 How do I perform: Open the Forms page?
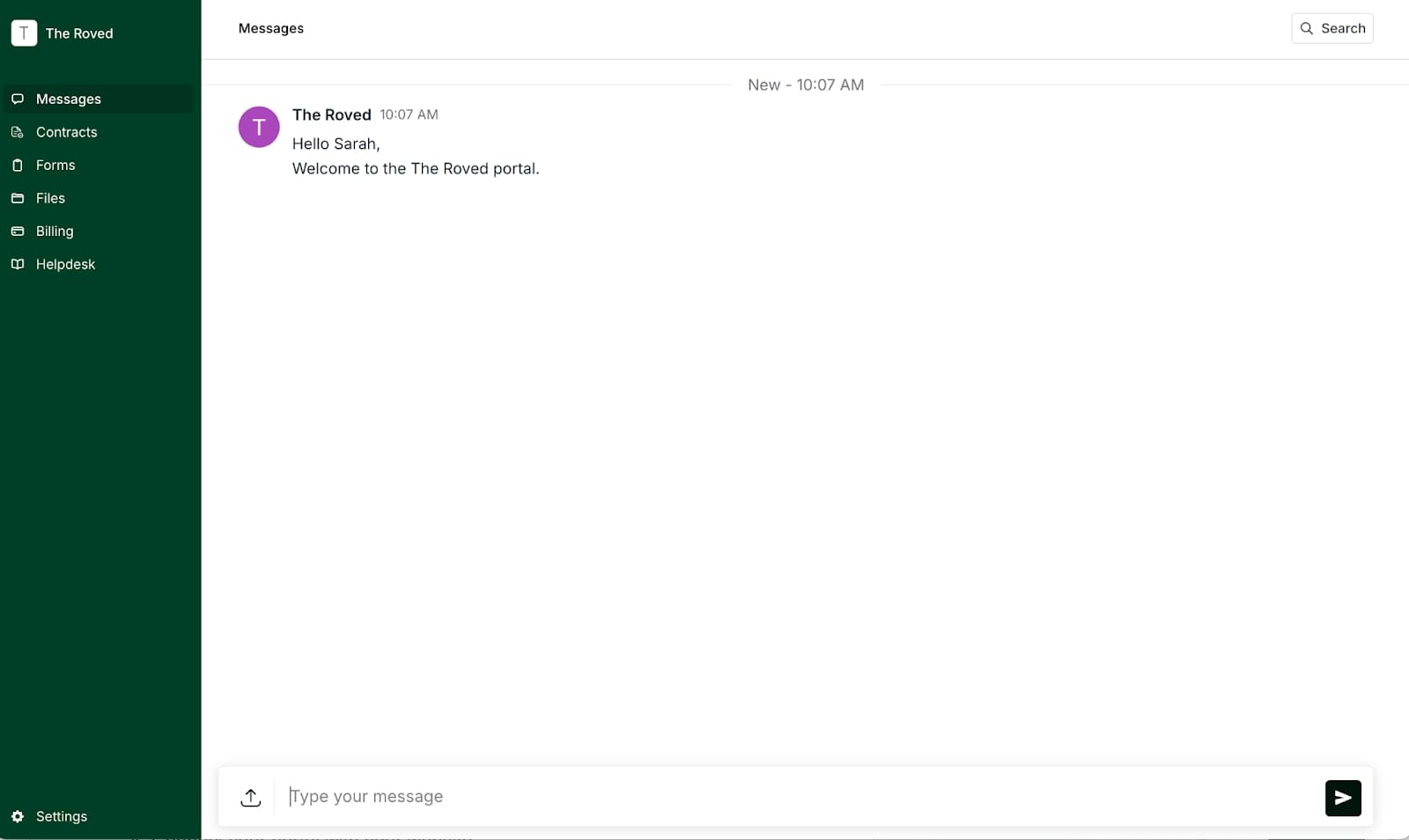click(55, 165)
